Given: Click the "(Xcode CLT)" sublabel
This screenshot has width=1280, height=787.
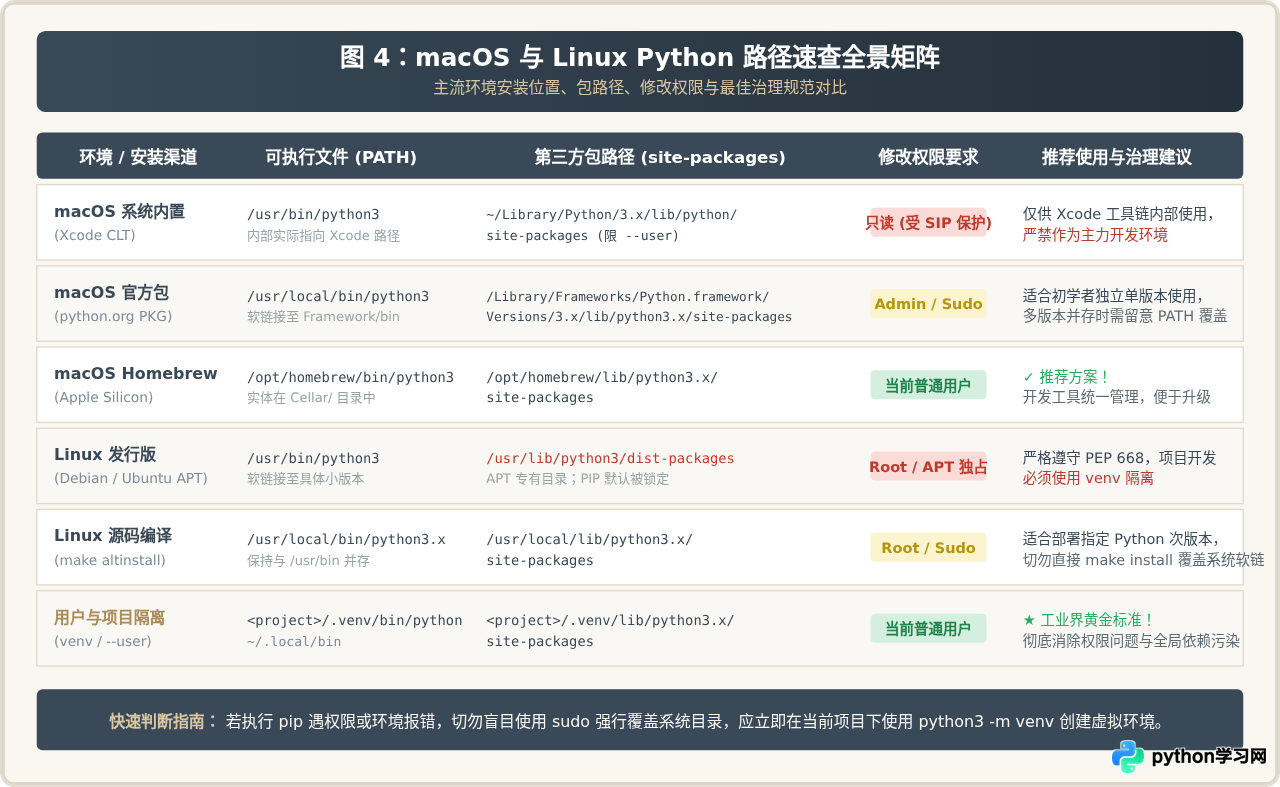Looking at the screenshot, I should pyautogui.click(x=94, y=235).
